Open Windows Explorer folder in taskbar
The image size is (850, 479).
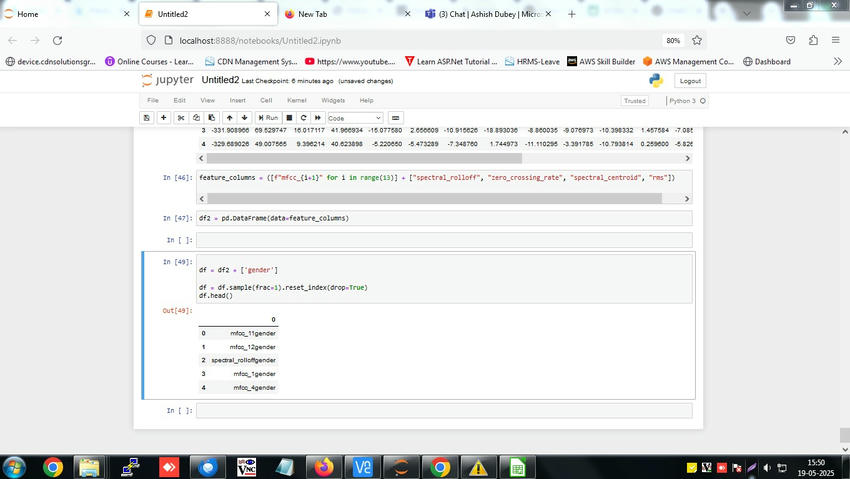point(89,467)
